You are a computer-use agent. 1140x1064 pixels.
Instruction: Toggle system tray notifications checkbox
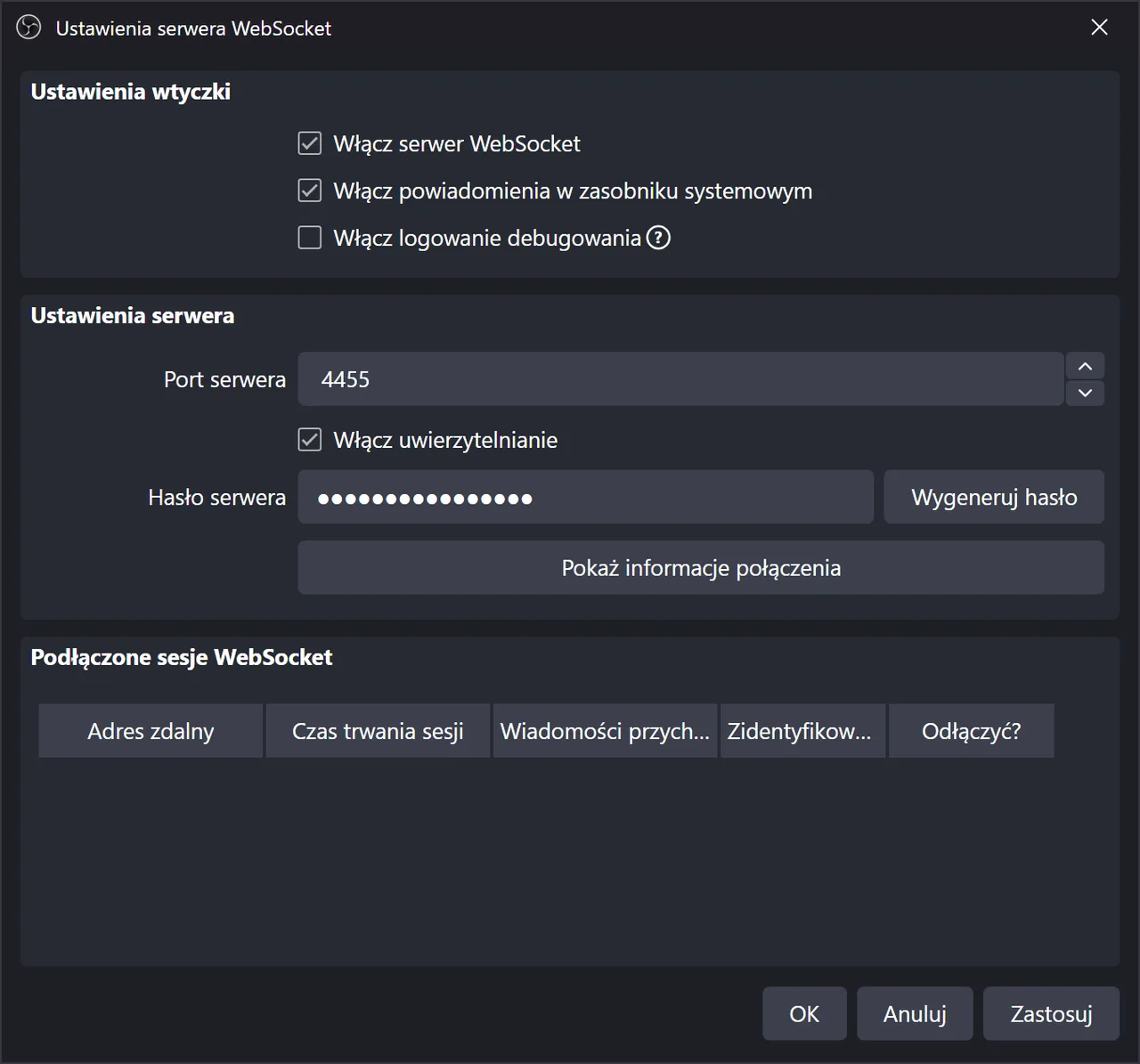(309, 191)
